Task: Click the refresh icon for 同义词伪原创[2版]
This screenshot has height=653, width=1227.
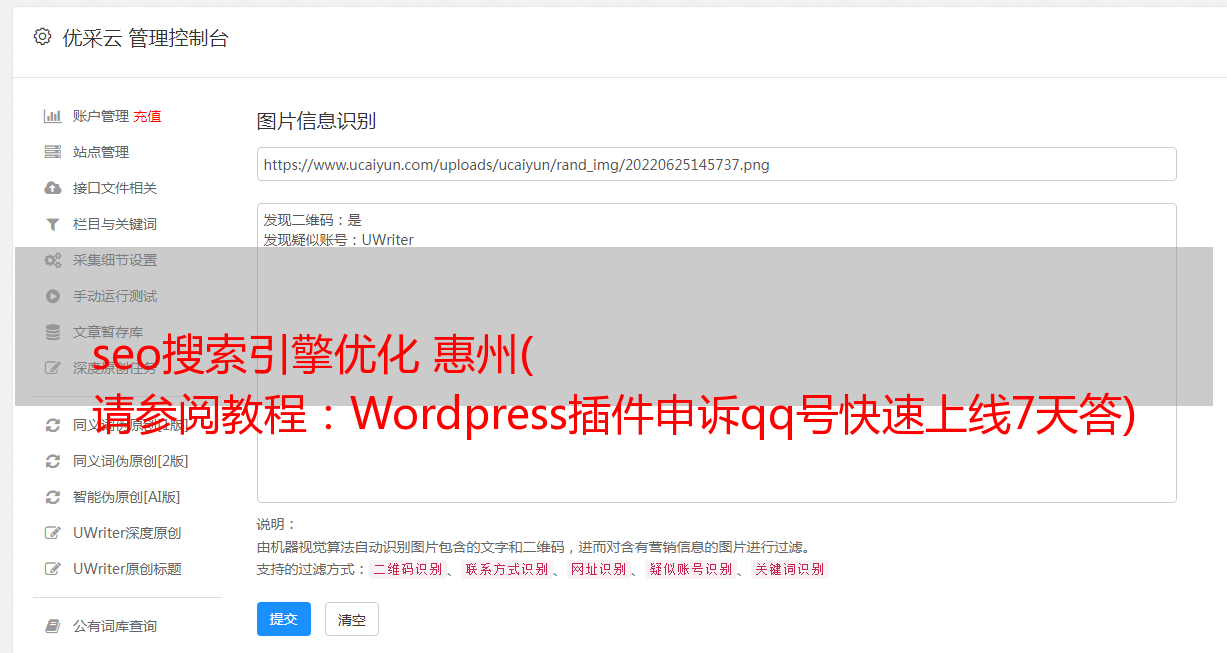Action: coord(53,461)
